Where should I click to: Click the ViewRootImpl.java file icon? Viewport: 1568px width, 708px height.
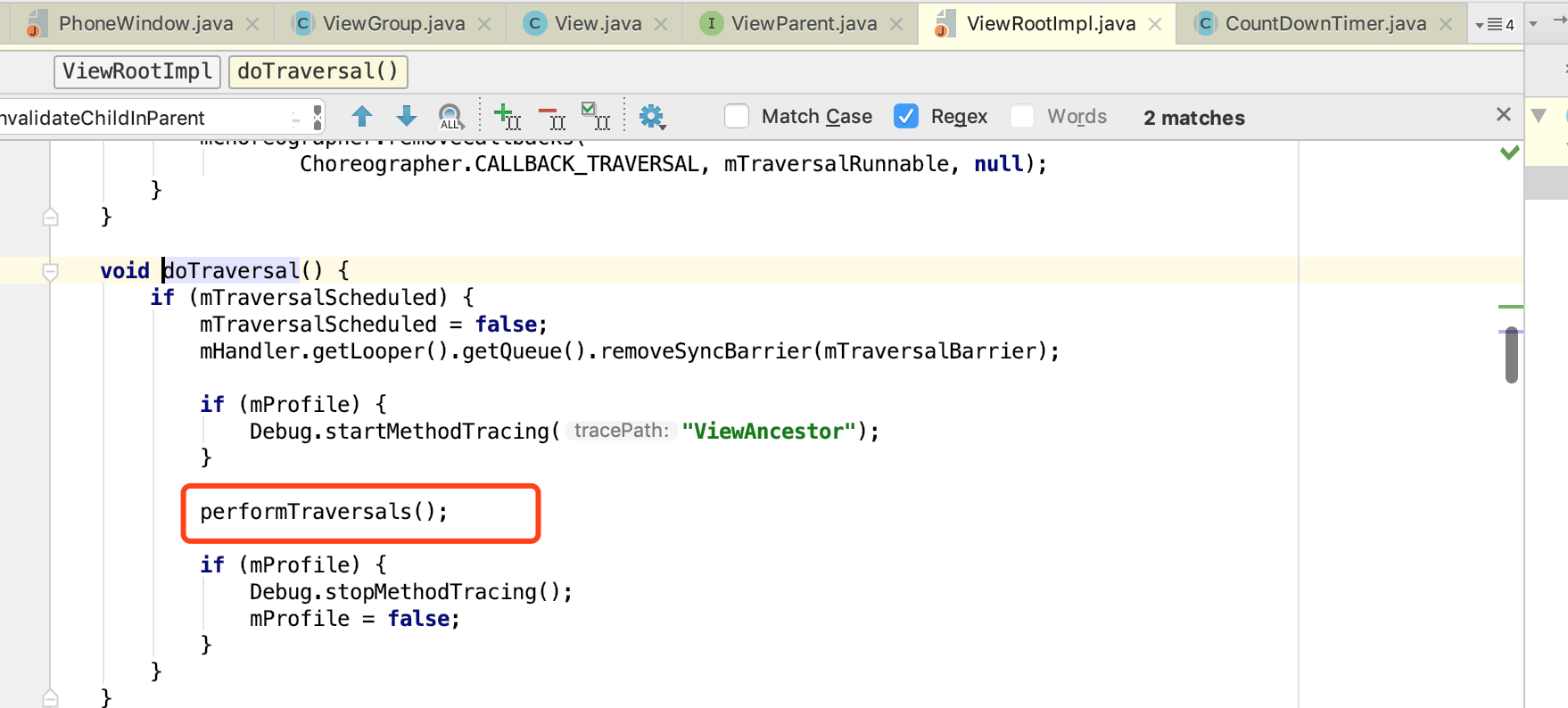coord(945,23)
